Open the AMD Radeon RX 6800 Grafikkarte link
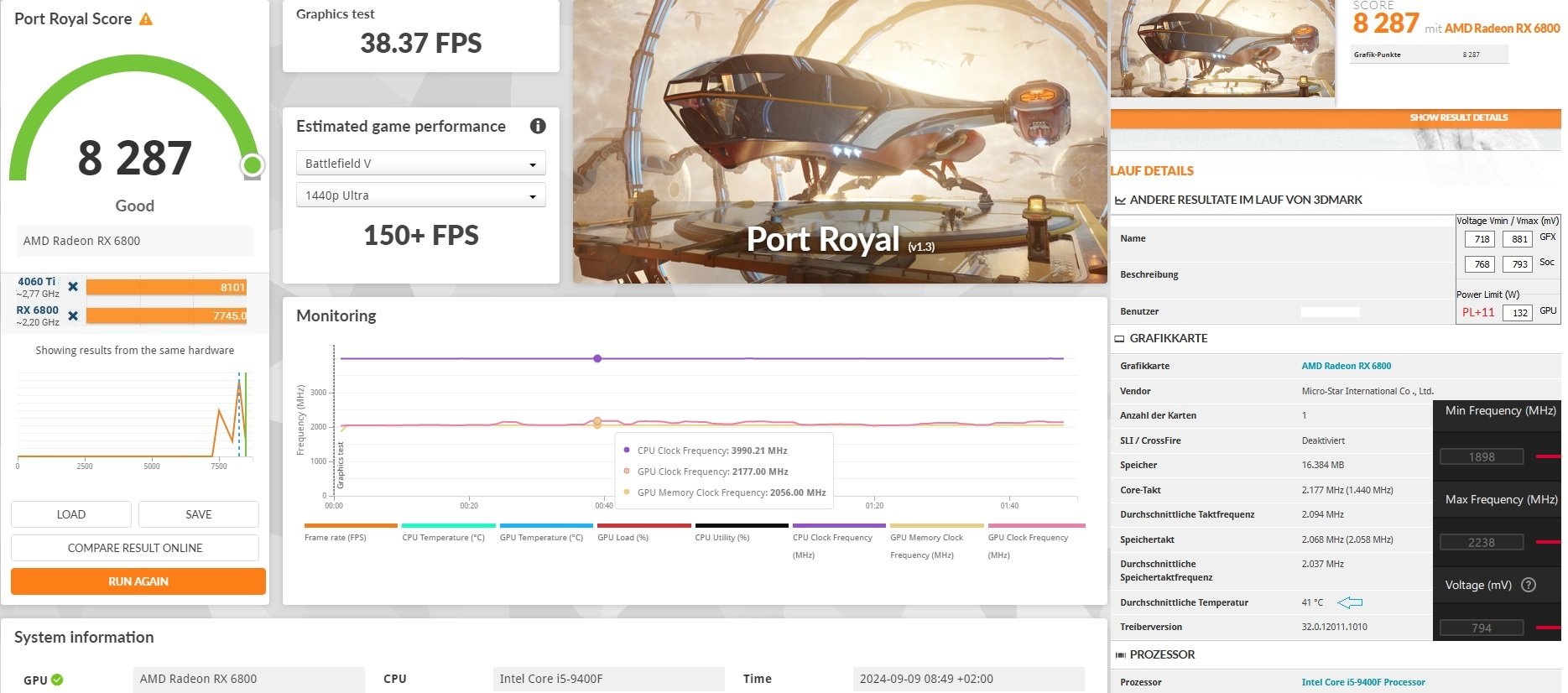The width and height of the screenshot is (1568, 693). pyautogui.click(x=1347, y=366)
